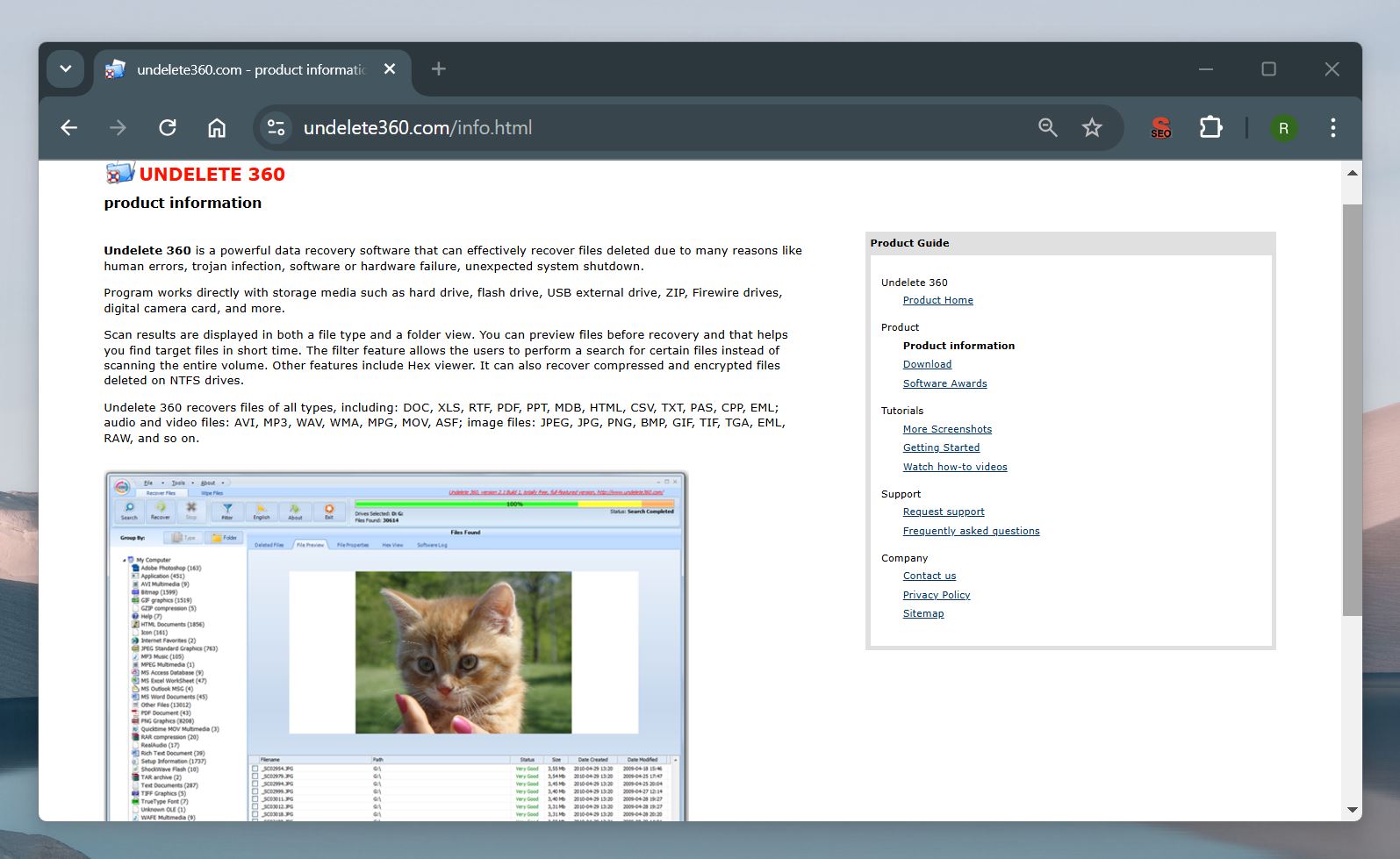
Task: Bookmark this page with the star icon
Action: click(1092, 128)
